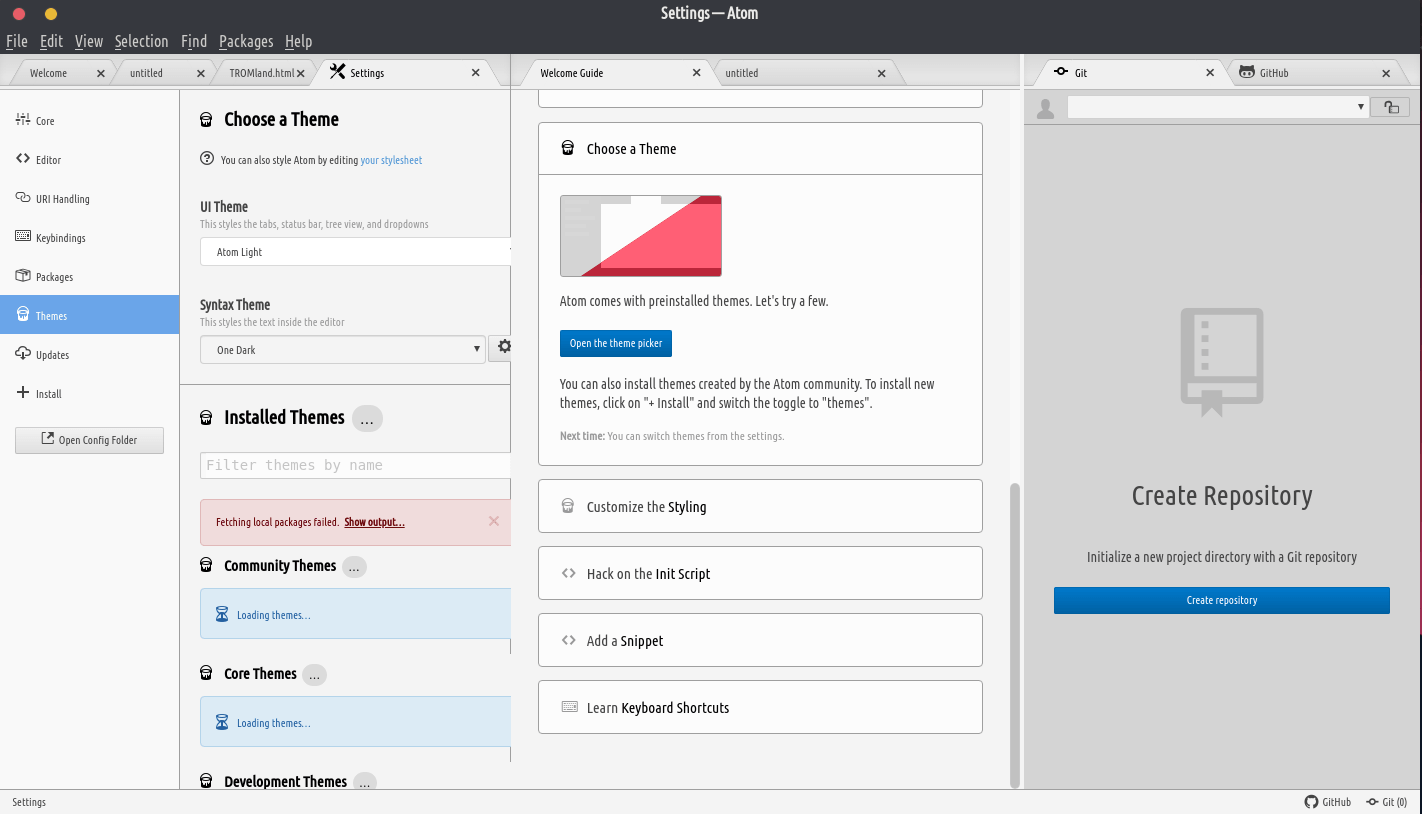Expand the Hack on the Init Script card
Viewport: 1422px width, 814px height.
coord(760,573)
